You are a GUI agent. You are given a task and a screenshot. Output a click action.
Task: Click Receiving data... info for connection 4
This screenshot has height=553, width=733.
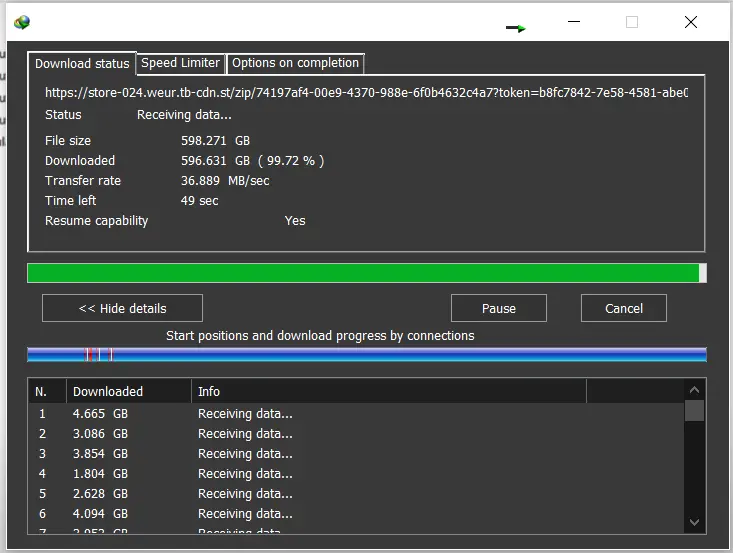click(x=245, y=474)
